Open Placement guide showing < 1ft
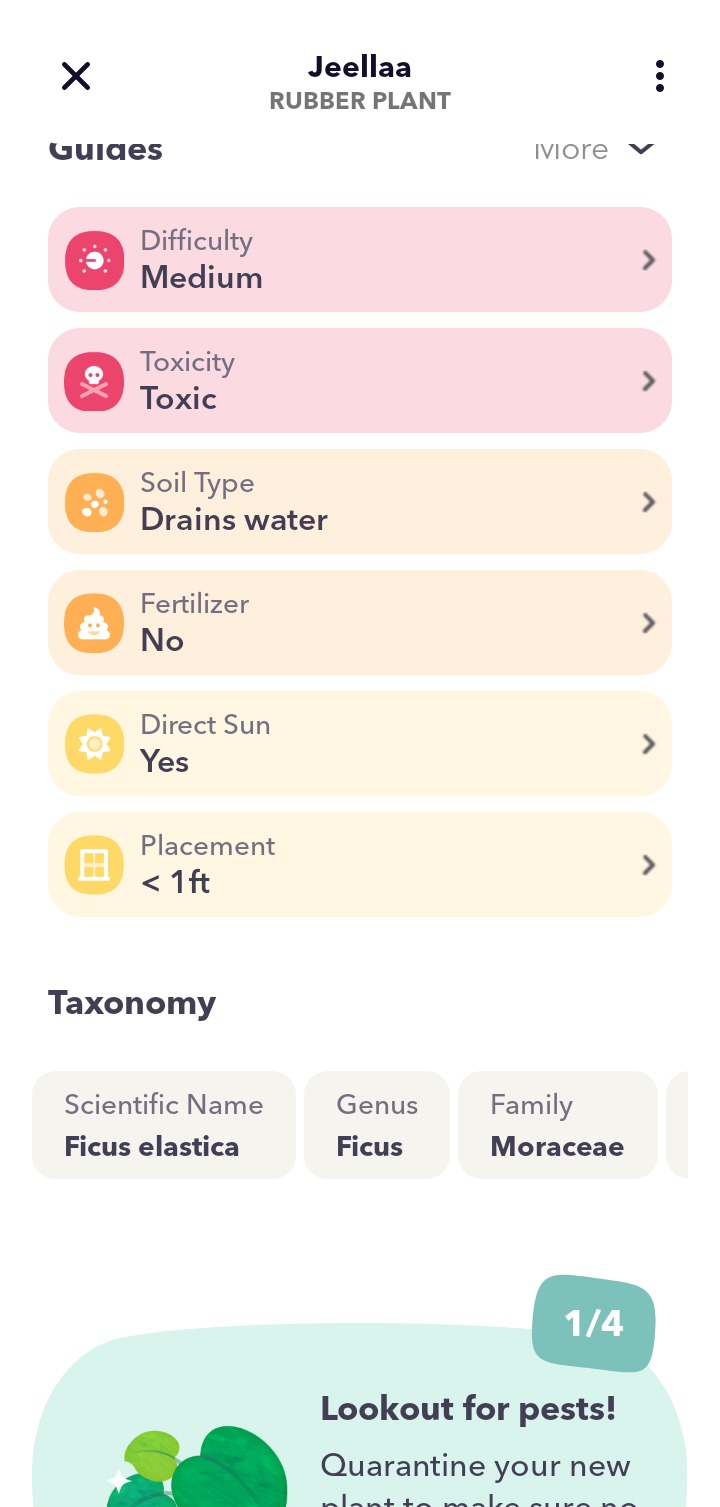The image size is (720, 1507). 360,865
